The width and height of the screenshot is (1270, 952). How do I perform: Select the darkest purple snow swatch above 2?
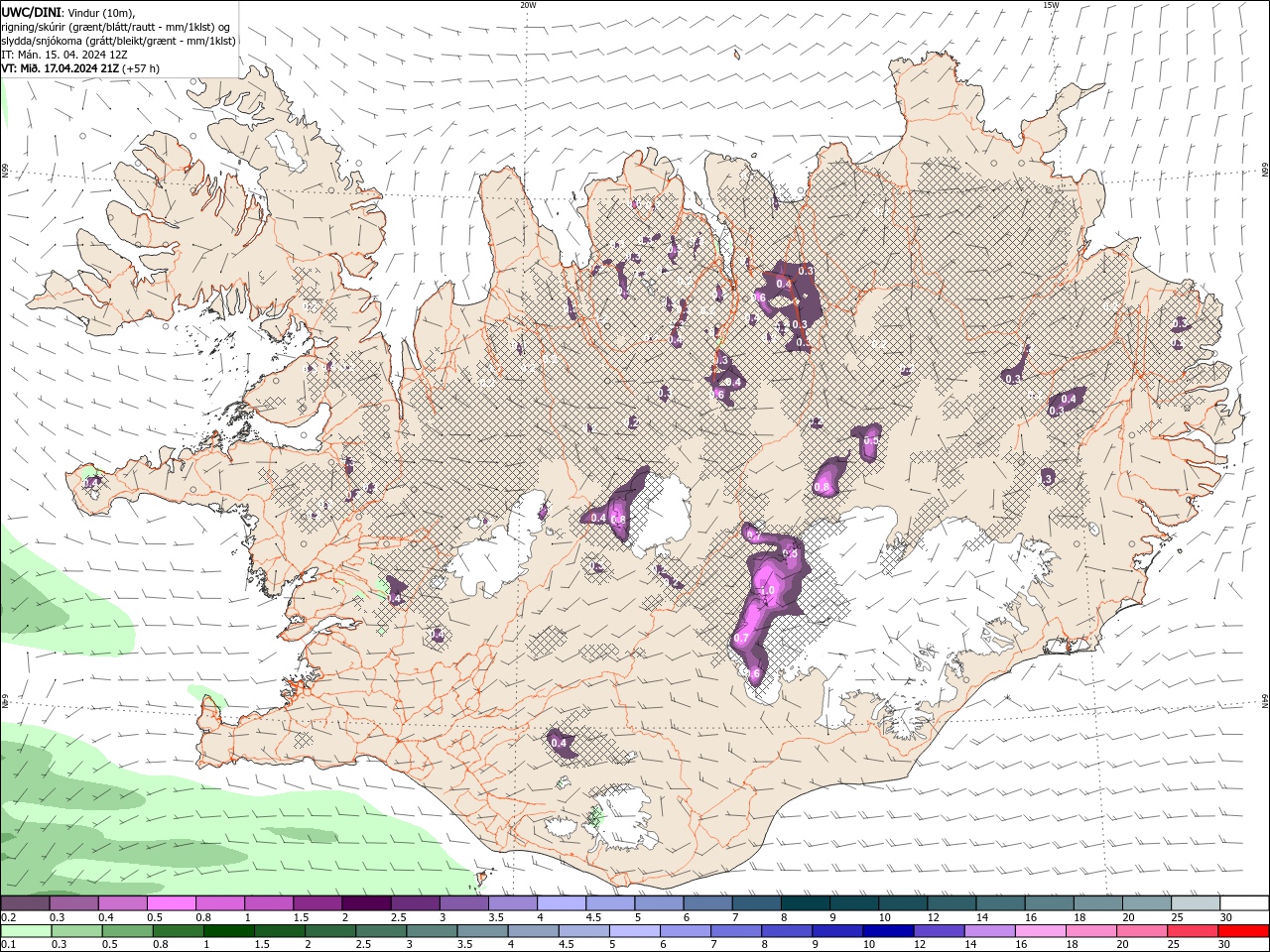[366, 903]
